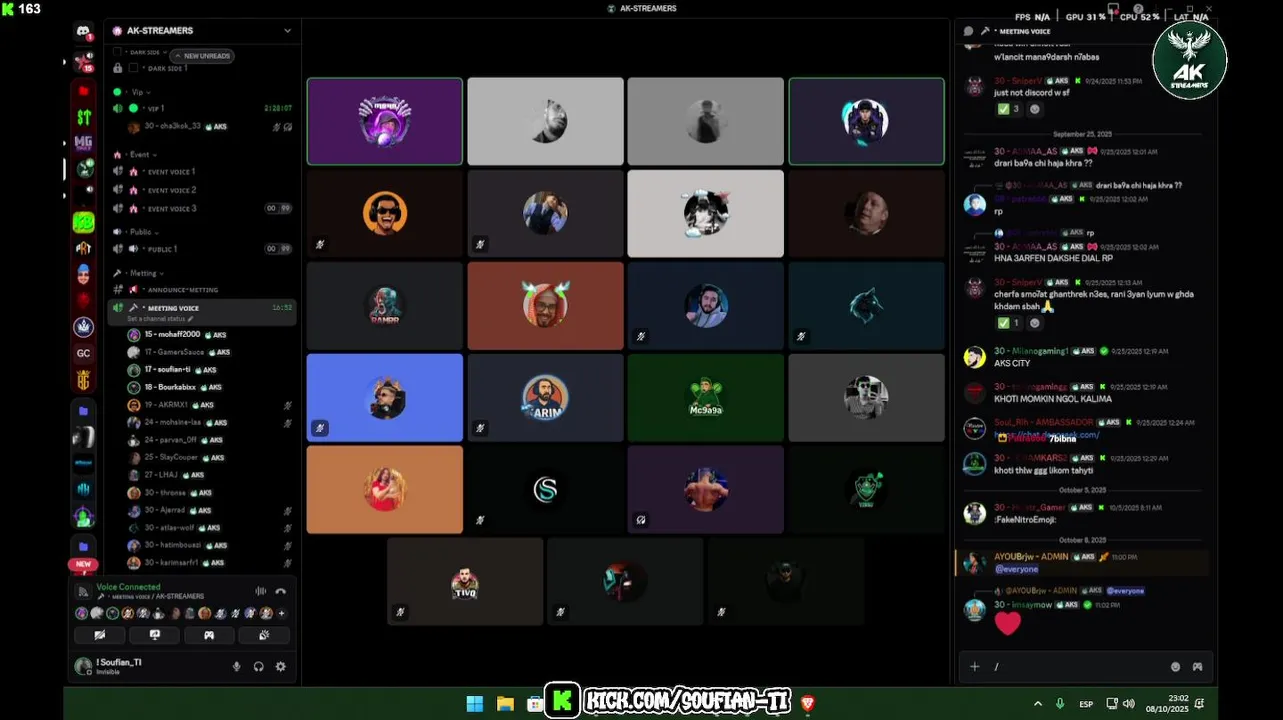Open ESP language indicator in taskbar
Viewport: 1283px width, 720px height.
[1086, 704]
